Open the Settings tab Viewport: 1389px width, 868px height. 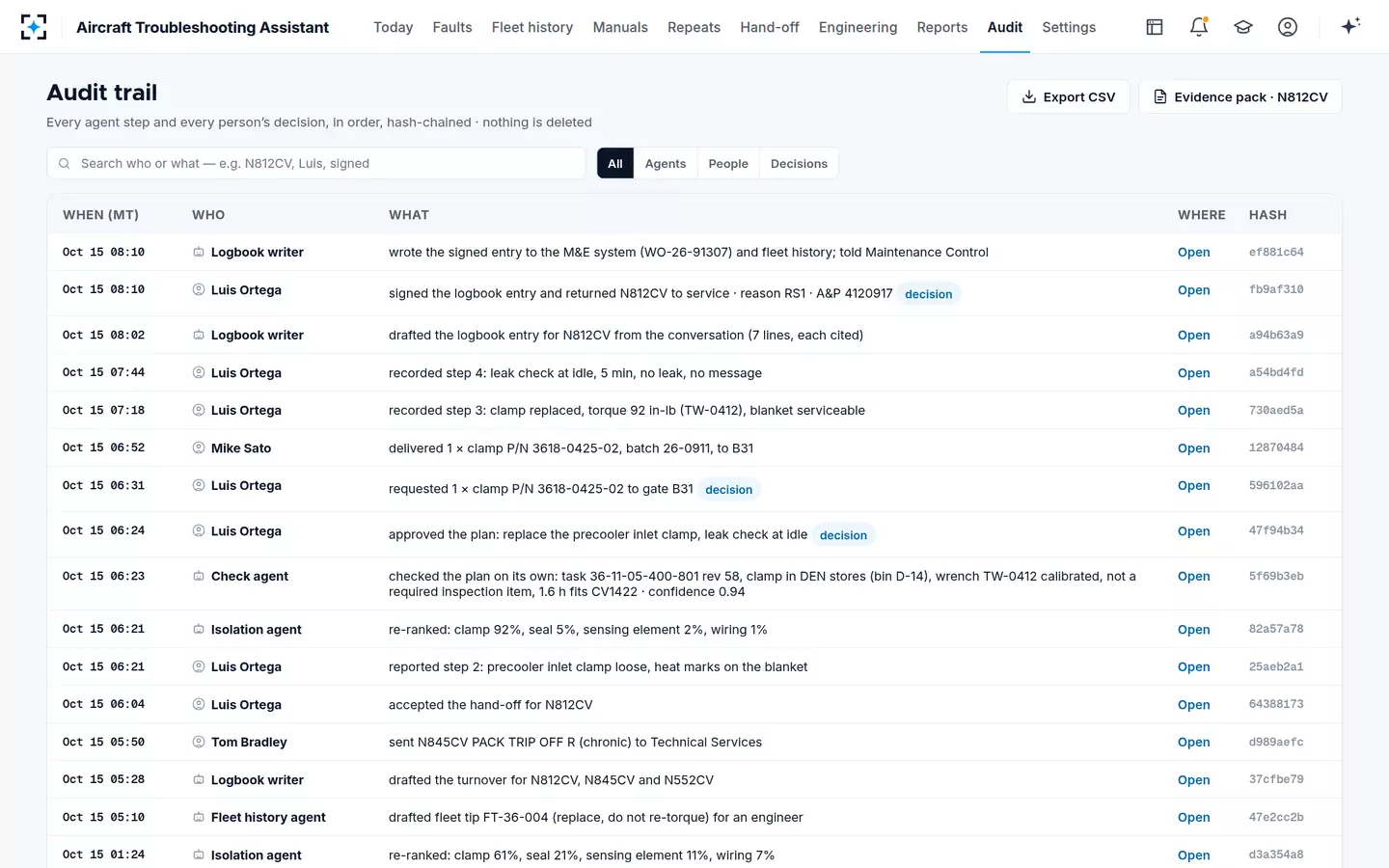pyautogui.click(x=1069, y=27)
